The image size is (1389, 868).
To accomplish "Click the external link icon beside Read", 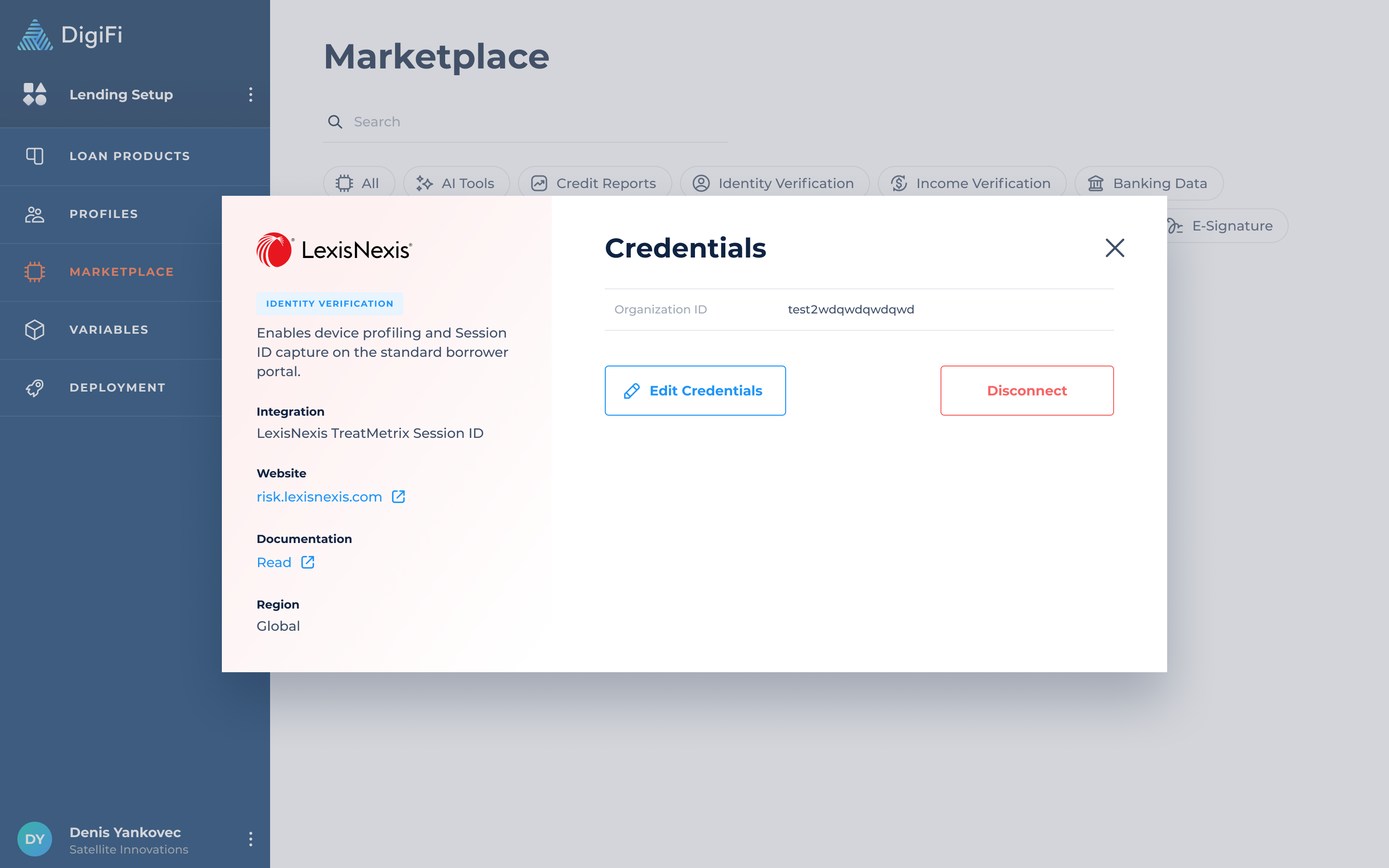I will (308, 563).
